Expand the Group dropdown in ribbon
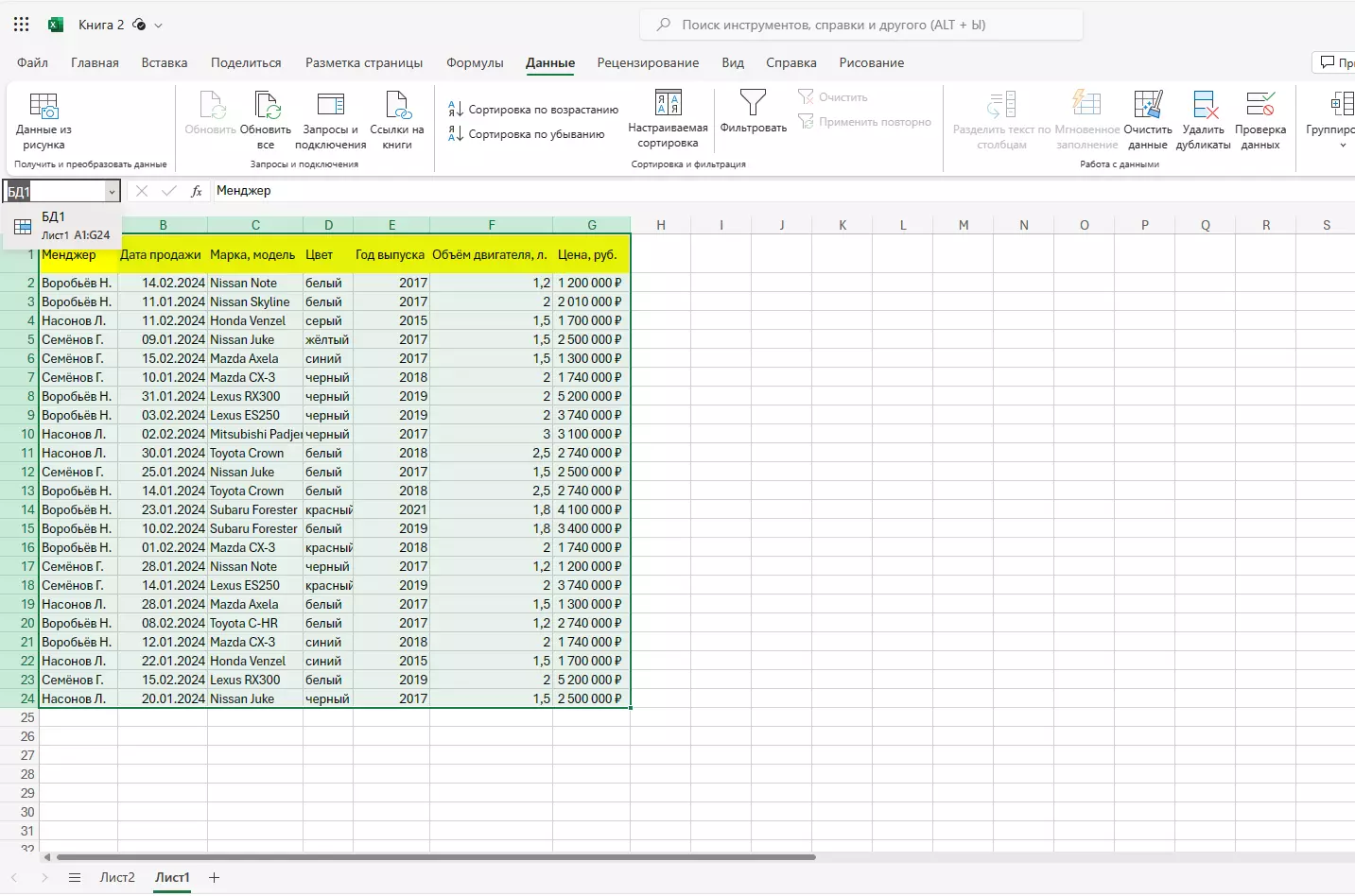The image size is (1355, 896). (x=1342, y=145)
